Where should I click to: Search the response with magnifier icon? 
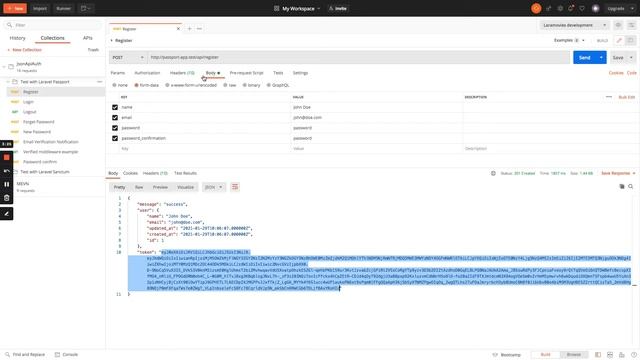pyautogui.click(x=631, y=187)
